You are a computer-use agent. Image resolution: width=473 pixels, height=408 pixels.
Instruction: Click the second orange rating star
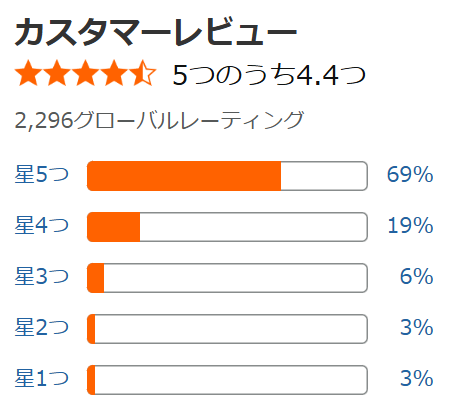pos(57,73)
